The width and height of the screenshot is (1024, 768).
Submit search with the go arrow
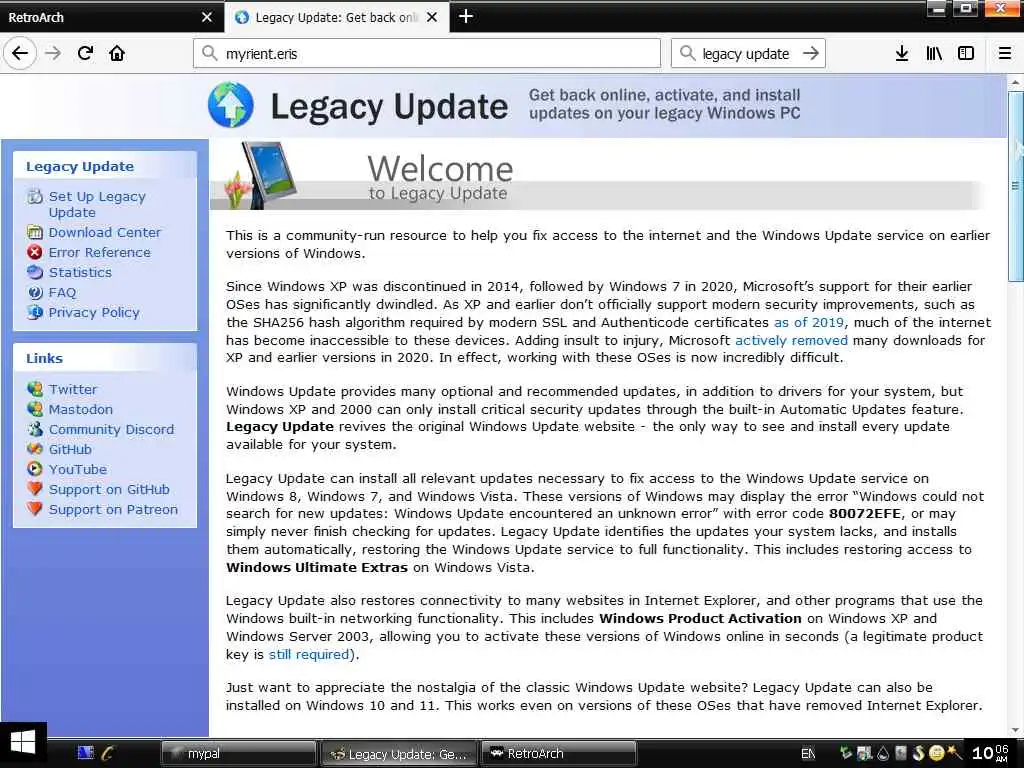811,53
